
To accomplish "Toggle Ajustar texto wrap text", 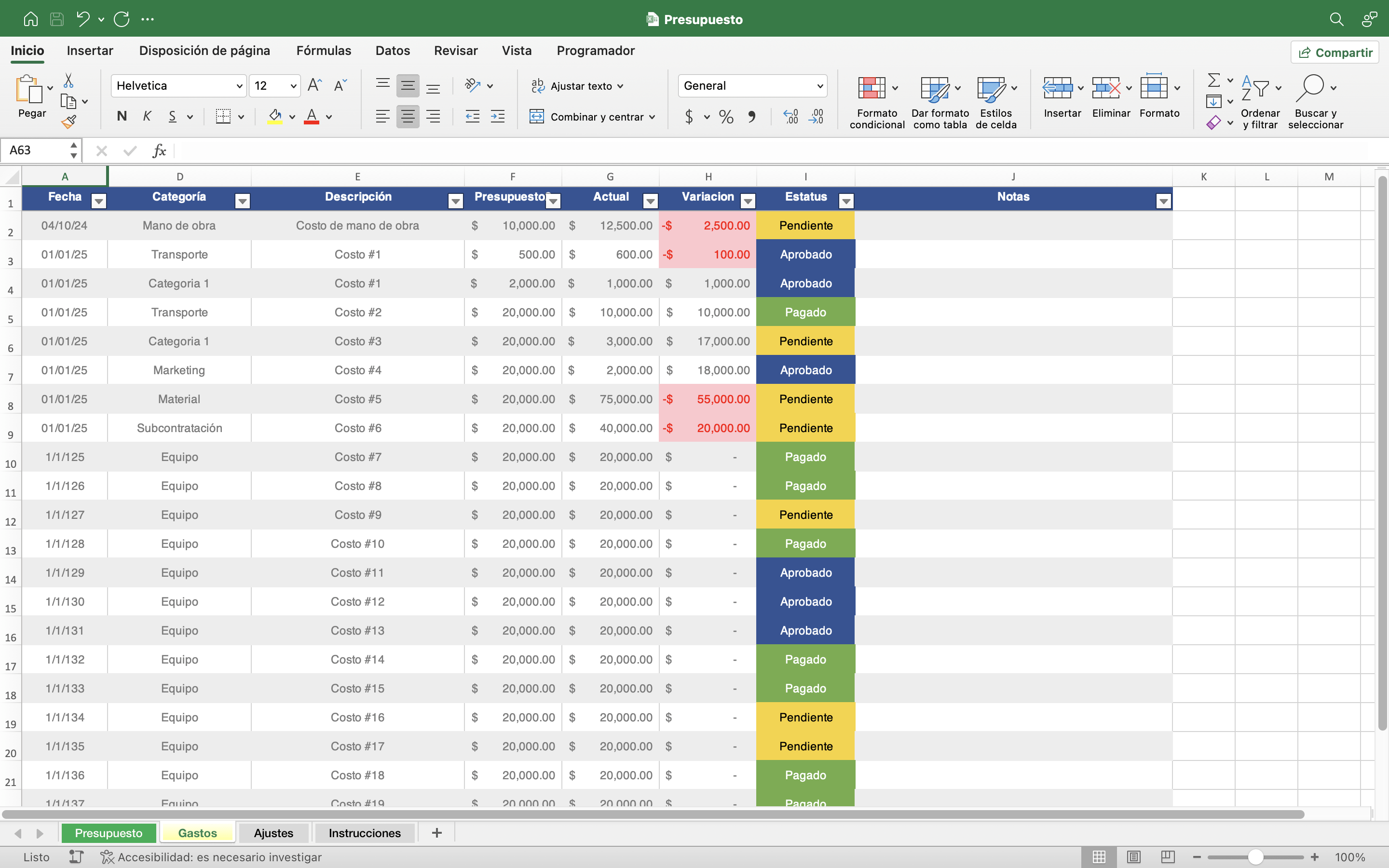I will [577, 85].
